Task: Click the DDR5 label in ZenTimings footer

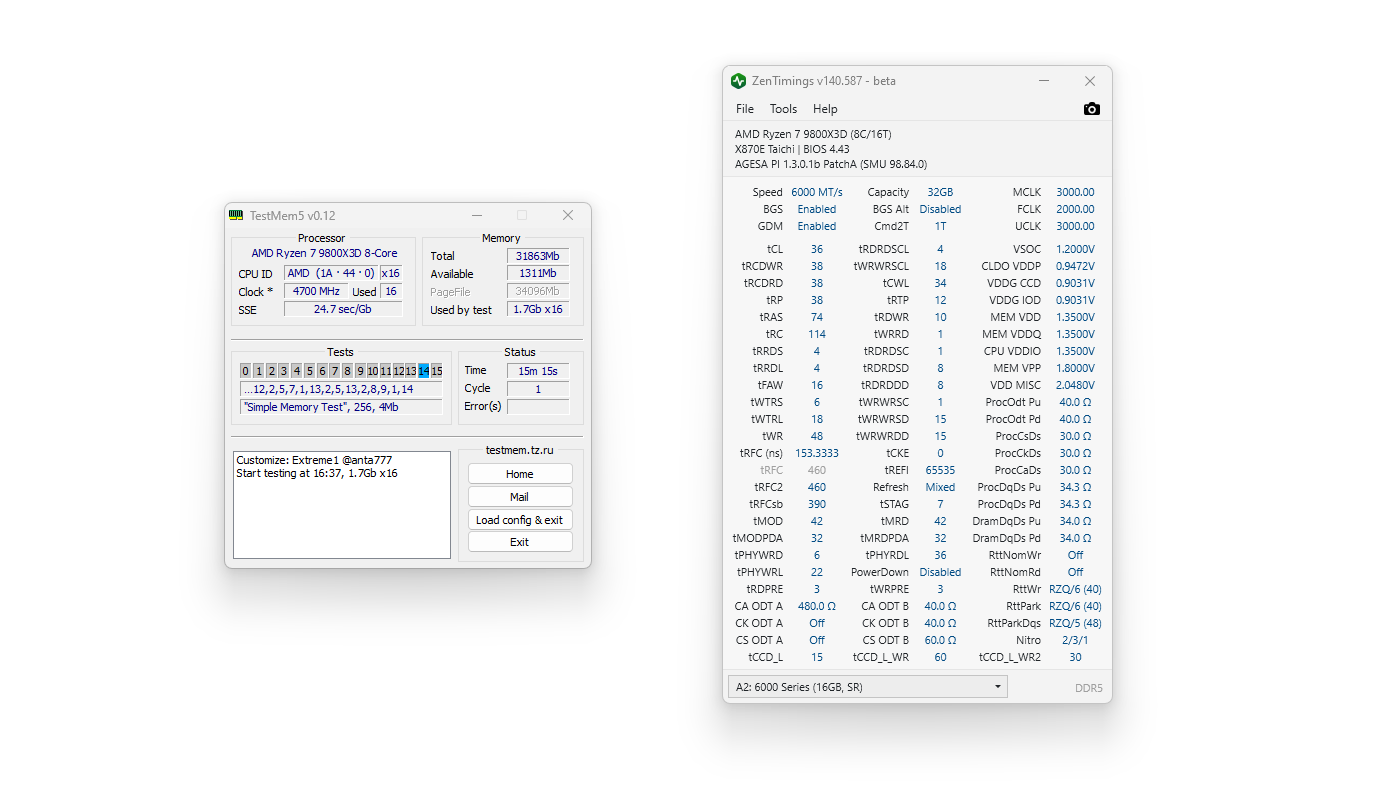Action: [1088, 688]
